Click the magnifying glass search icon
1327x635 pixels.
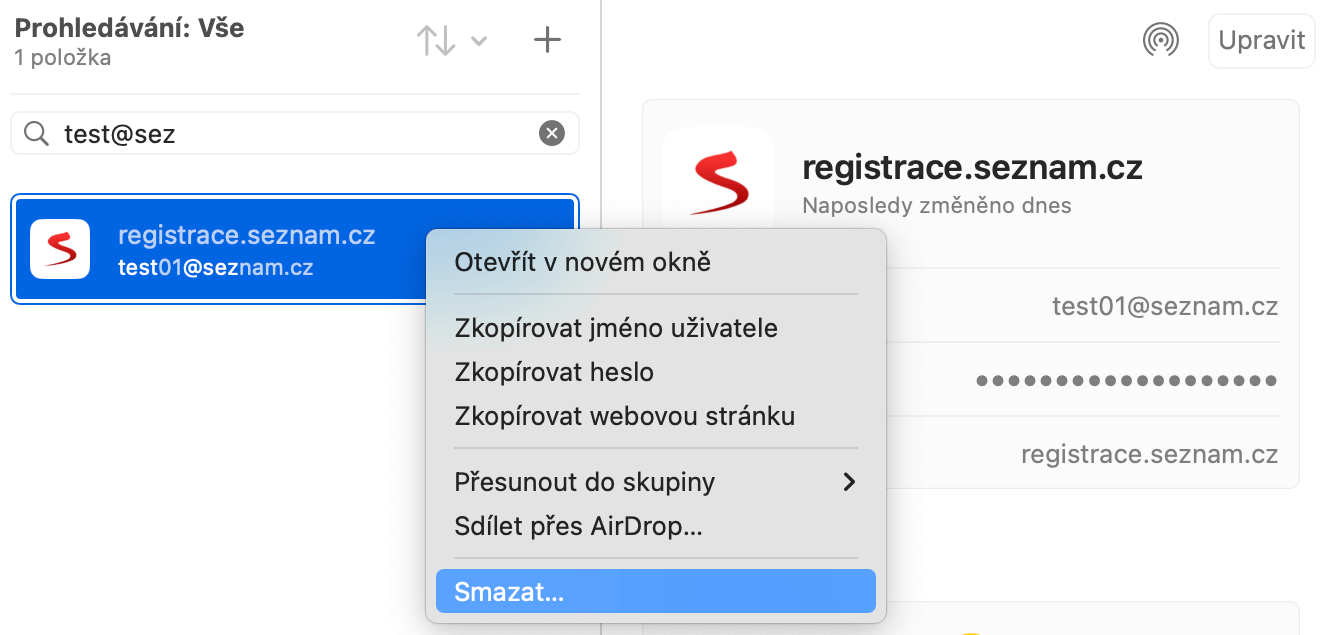[x=36, y=133]
